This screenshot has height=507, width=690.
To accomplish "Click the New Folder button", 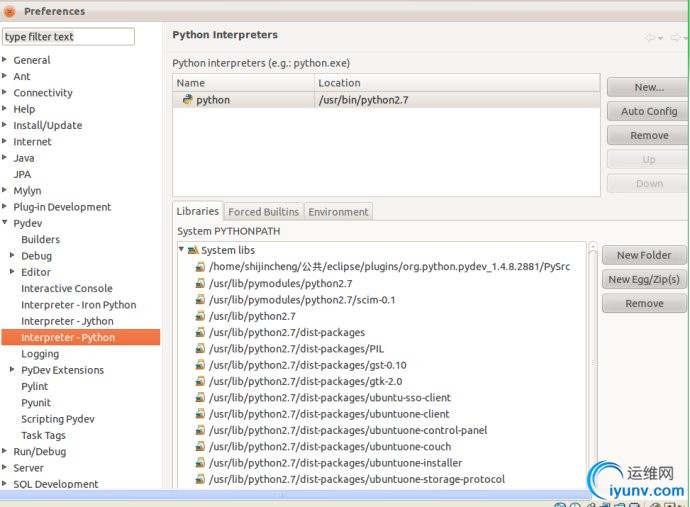I will point(644,255).
